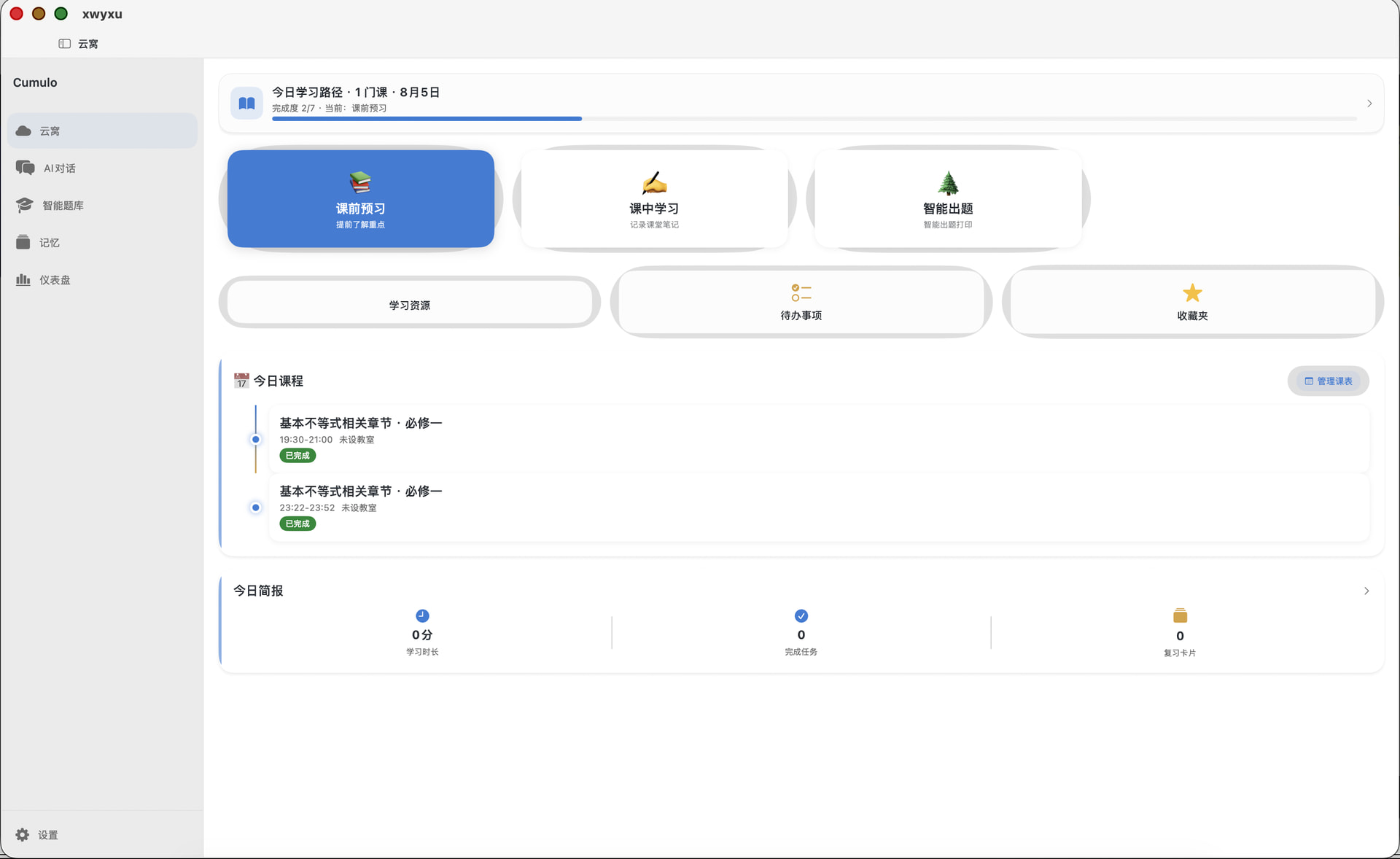The width and height of the screenshot is (1400, 859).
Task: Click the timeline dot for 19:30-21:00 course
Action: (x=255, y=439)
